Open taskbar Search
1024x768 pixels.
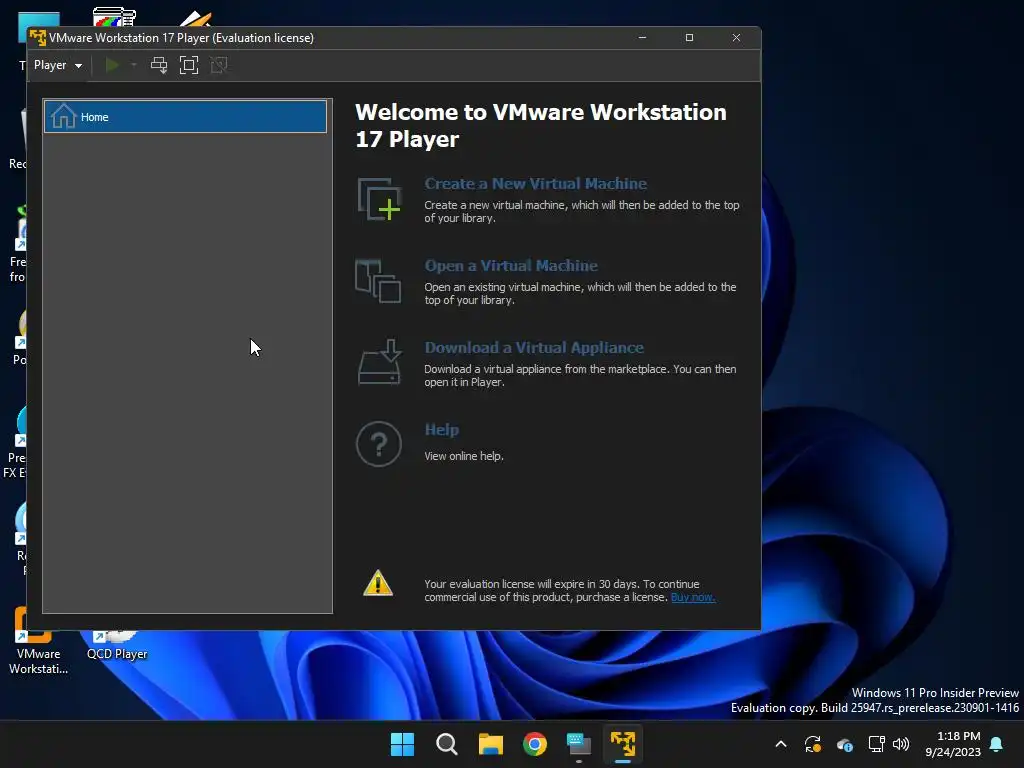(x=447, y=744)
